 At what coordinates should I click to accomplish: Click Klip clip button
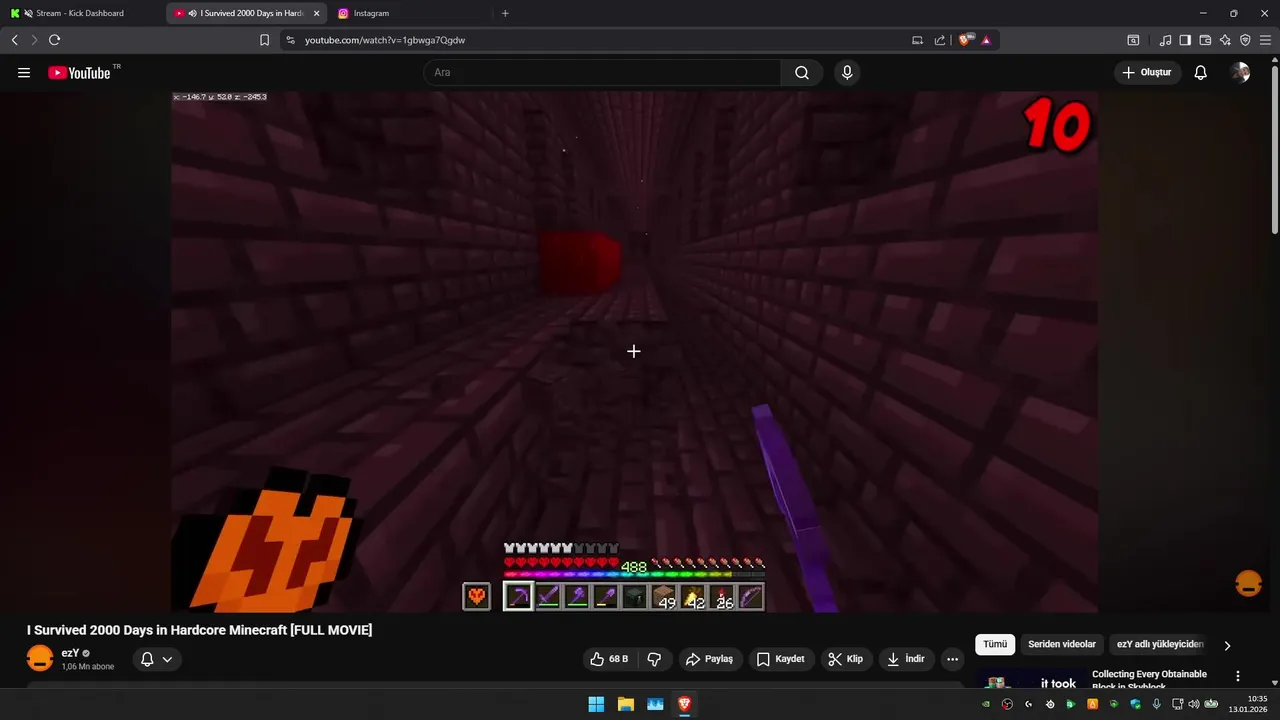click(846, 659)
